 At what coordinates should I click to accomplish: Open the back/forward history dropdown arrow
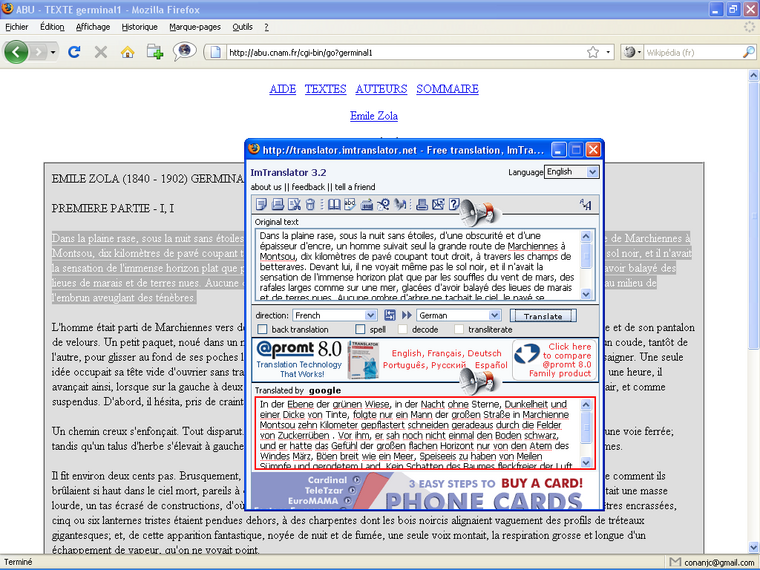click(53, 52)
